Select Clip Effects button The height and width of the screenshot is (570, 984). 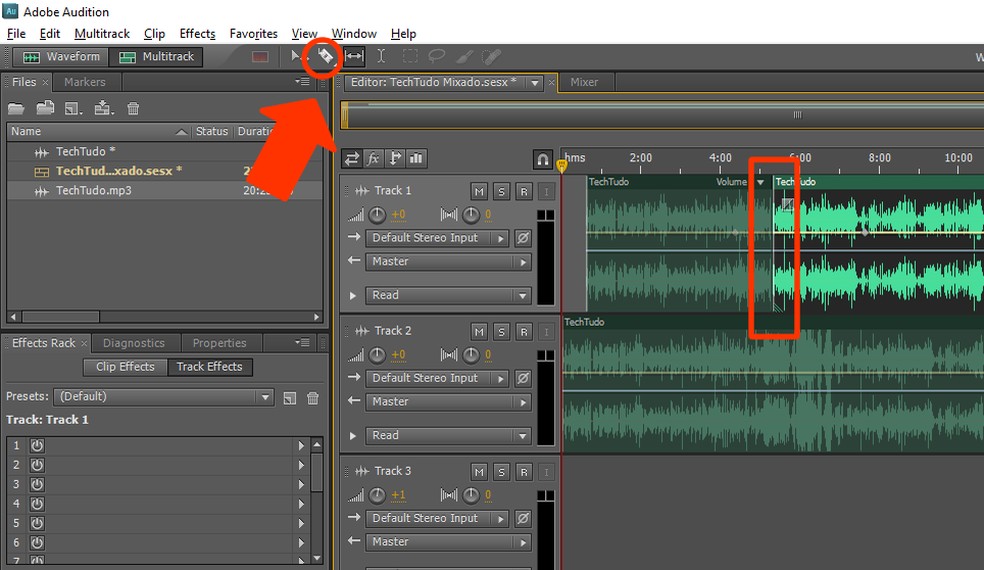125,367
